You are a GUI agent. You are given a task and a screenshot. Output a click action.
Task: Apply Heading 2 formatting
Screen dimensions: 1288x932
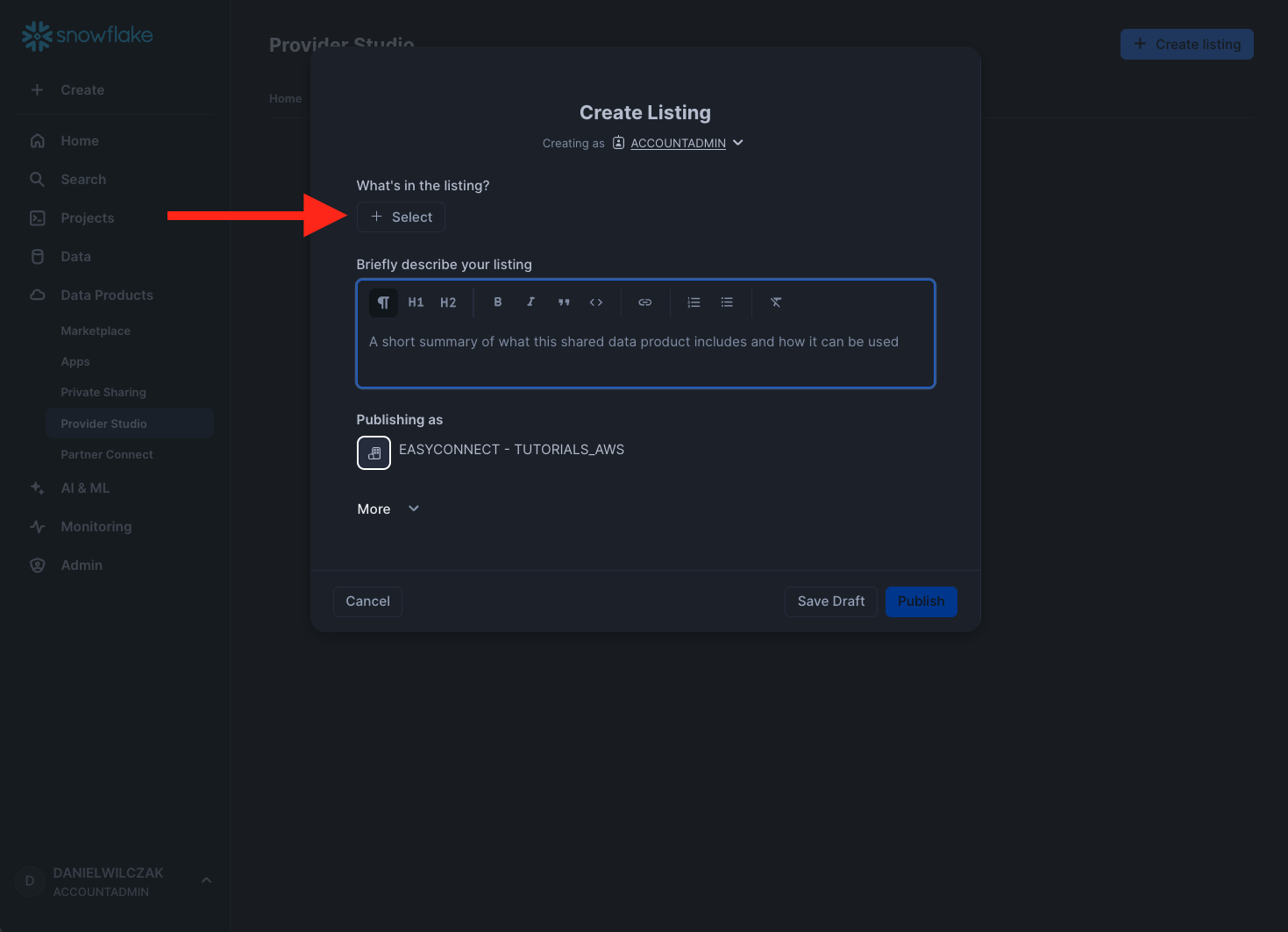point(448,302)
